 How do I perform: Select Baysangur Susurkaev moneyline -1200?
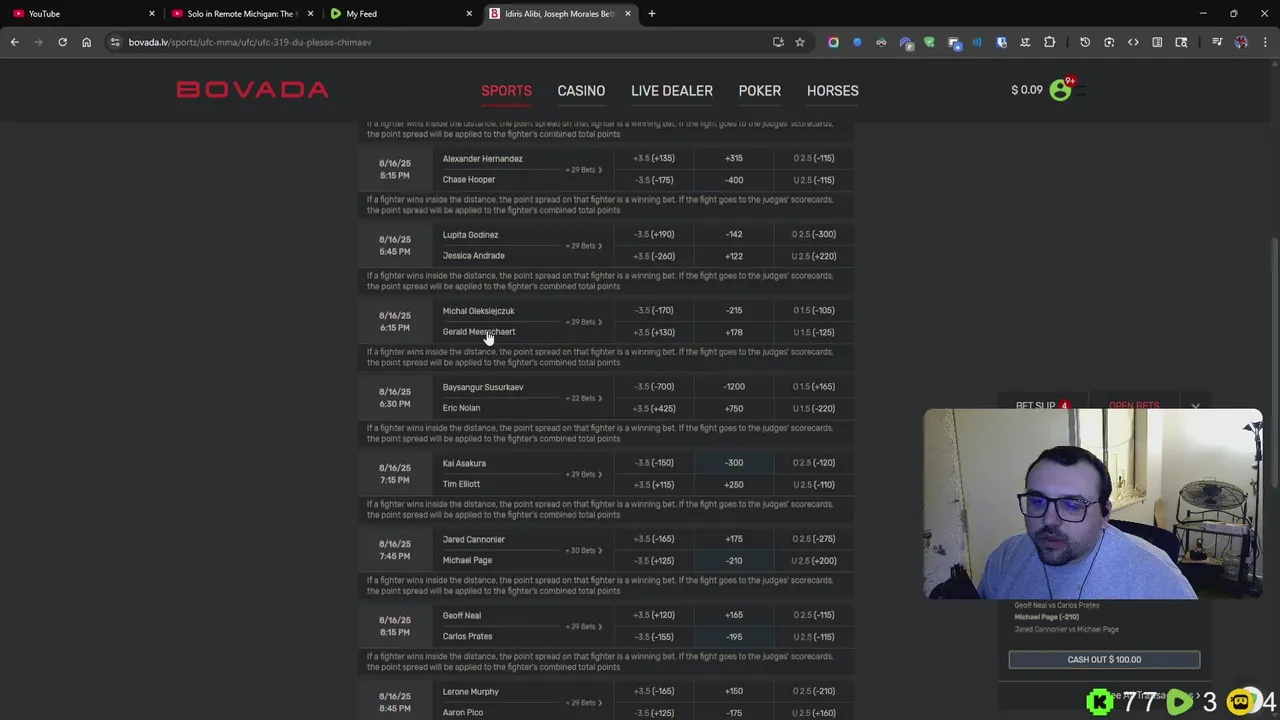734,387
